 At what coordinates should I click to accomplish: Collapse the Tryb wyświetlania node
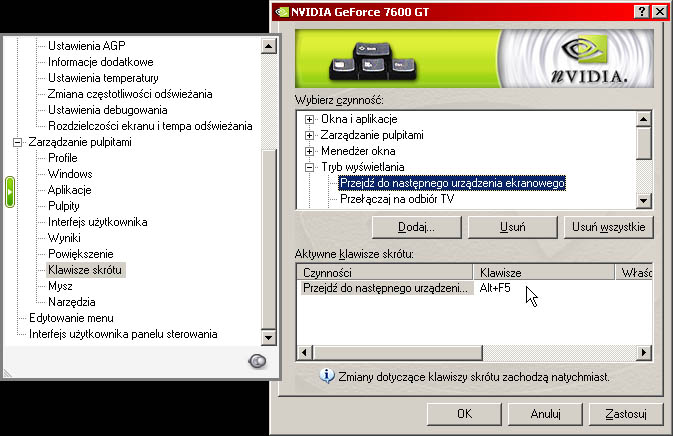[x=309, y=167]
